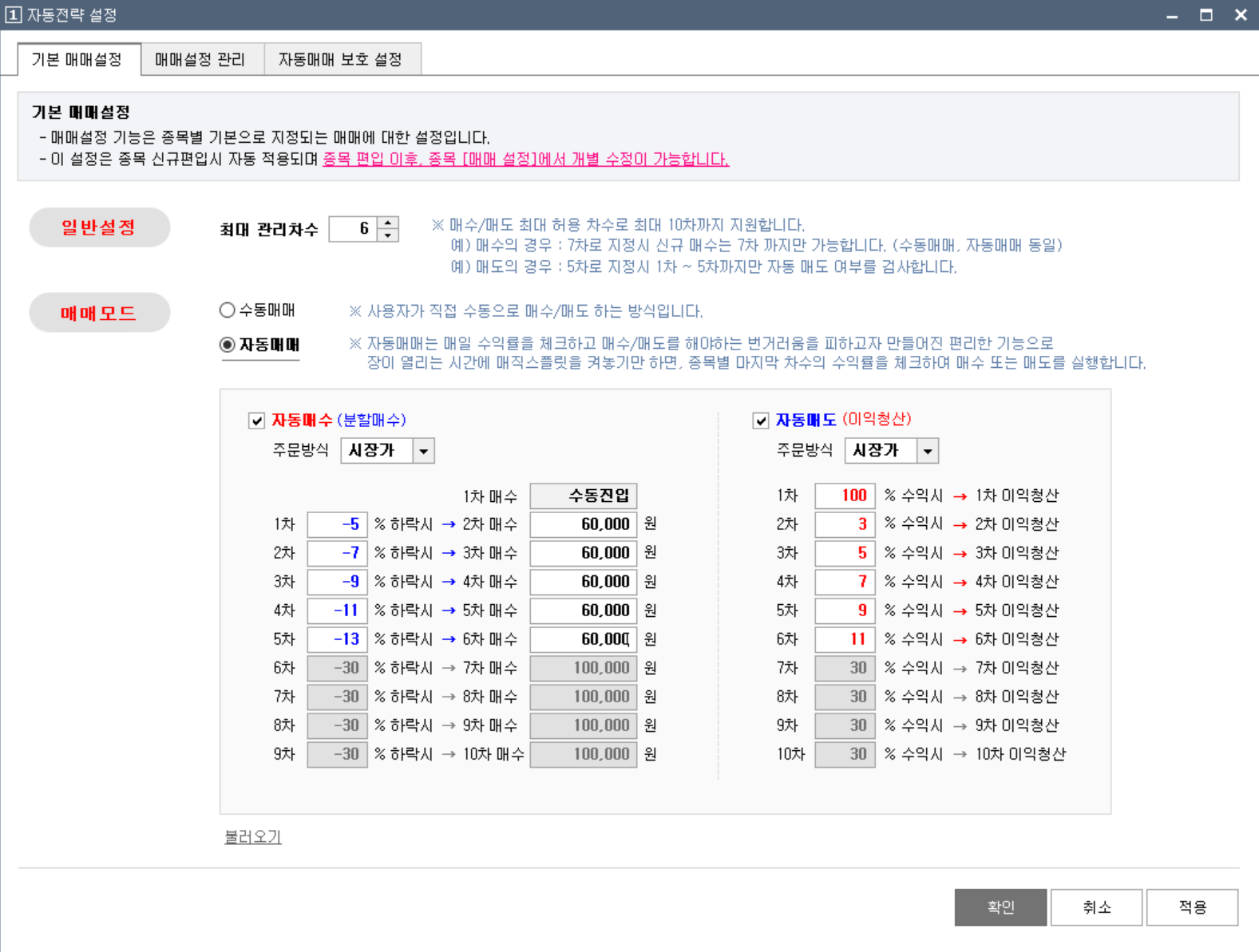Click the 6차 매수 amount field
This screenshot has width=1259, height=952.
pos(584,639)
